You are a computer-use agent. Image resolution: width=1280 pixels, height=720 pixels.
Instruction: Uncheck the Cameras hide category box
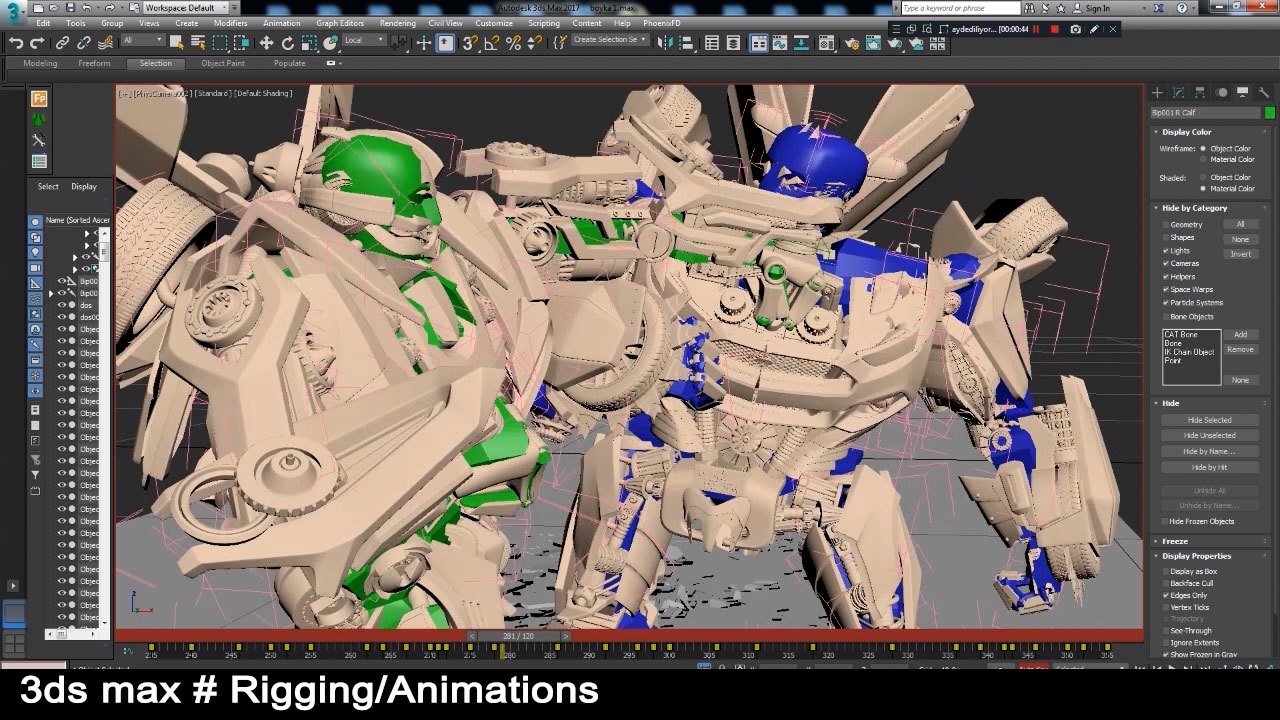tap(1166, 263)
